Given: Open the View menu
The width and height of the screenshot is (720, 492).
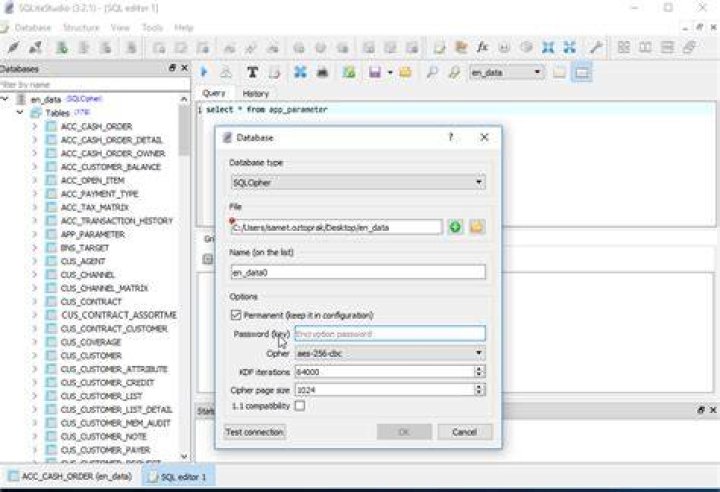Looking at the screenshot, I should click(x=120, y=28).
